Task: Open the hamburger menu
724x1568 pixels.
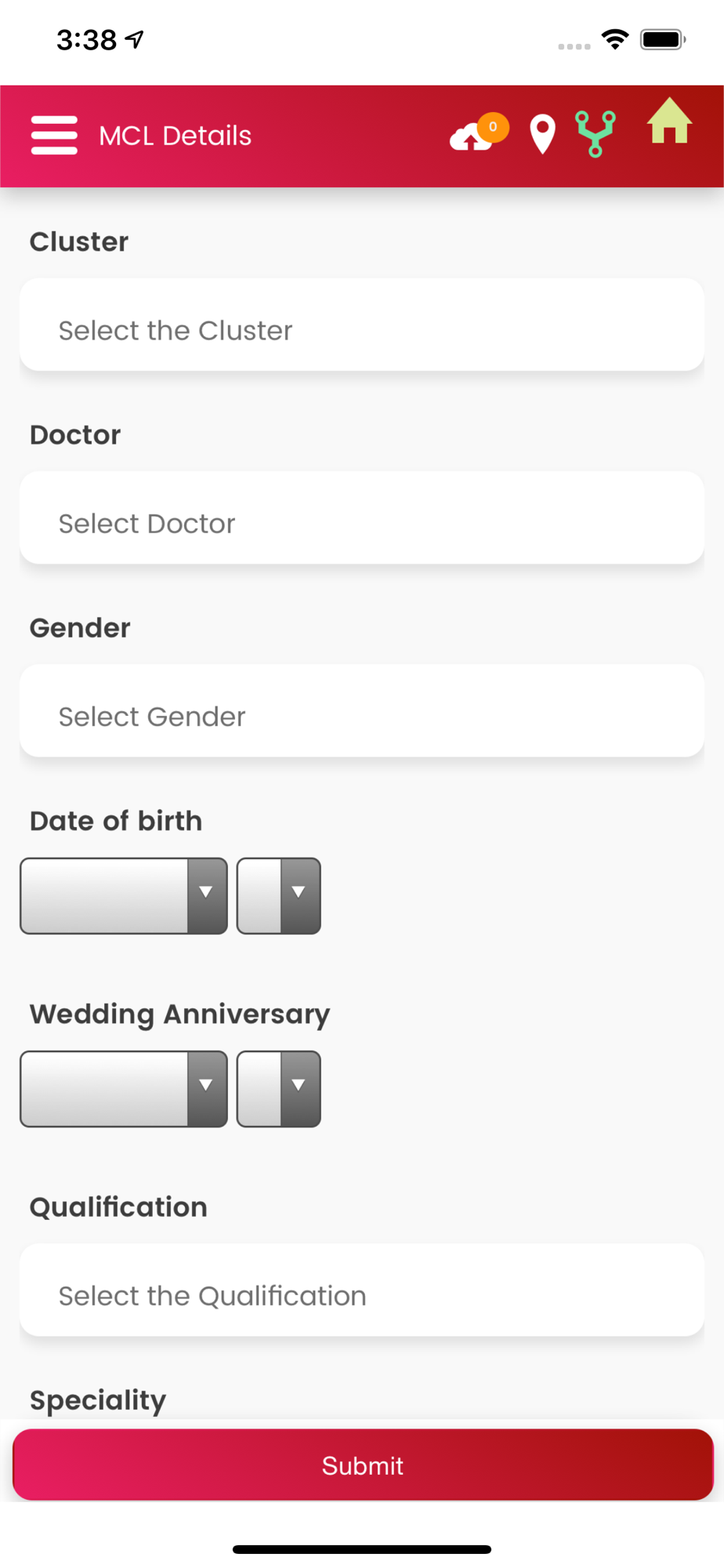Action: point(54,135)
